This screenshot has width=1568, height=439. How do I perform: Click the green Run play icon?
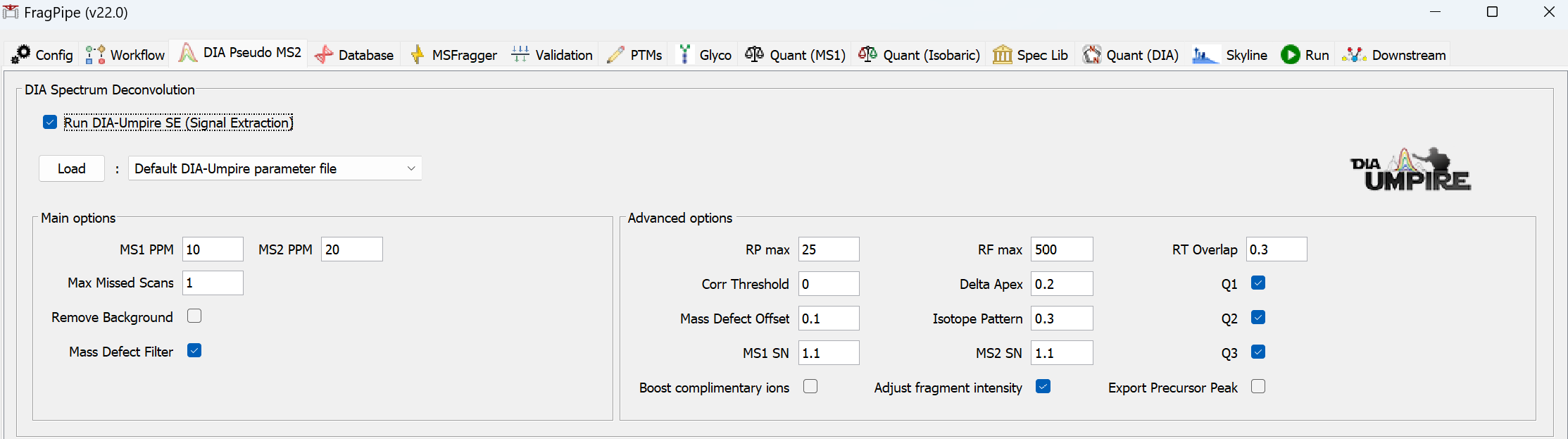(1291, 54)
